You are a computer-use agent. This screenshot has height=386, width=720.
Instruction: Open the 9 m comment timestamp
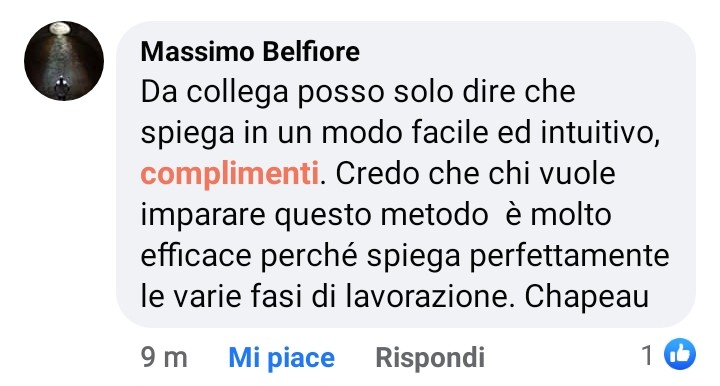pos(164,357)
